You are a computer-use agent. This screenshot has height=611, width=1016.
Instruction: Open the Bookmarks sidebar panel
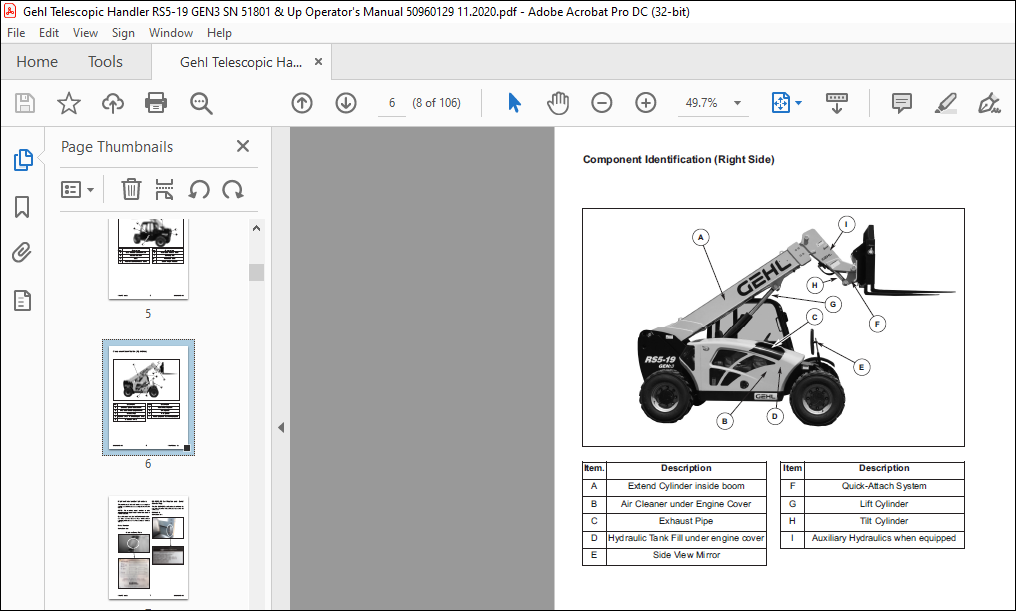click(22, 207)
